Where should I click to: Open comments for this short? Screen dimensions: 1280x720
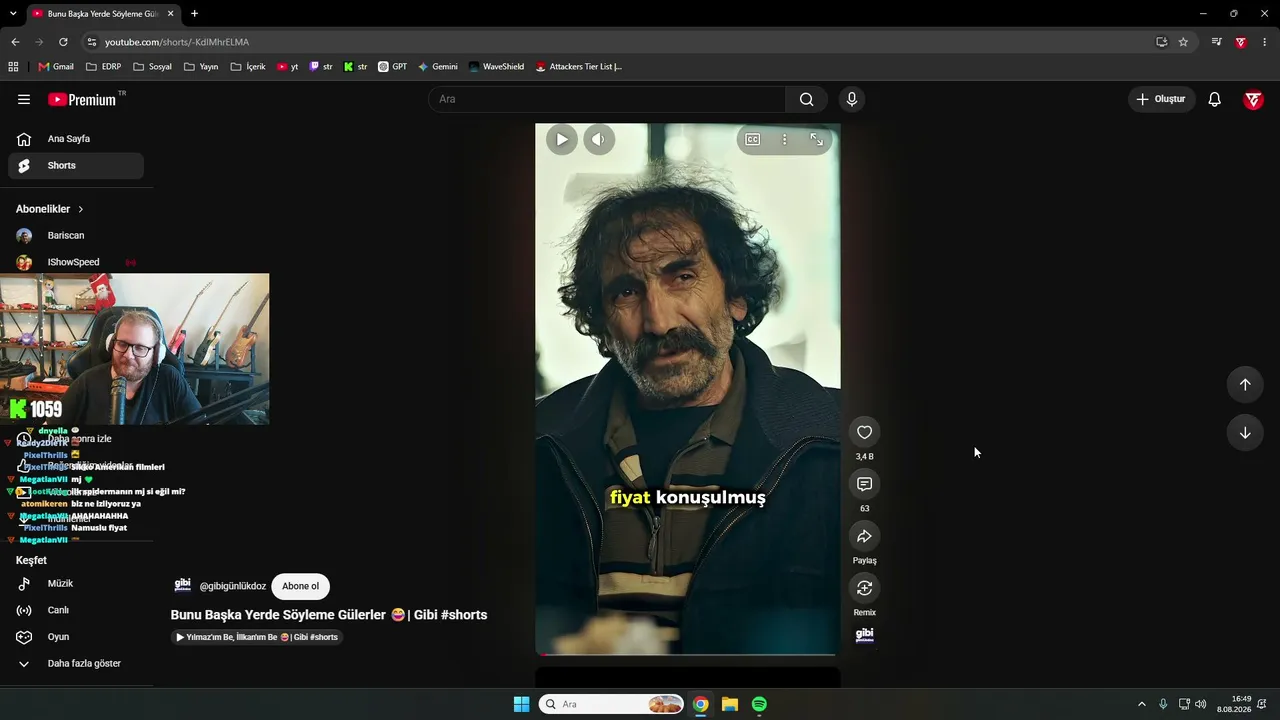point(865,484)
